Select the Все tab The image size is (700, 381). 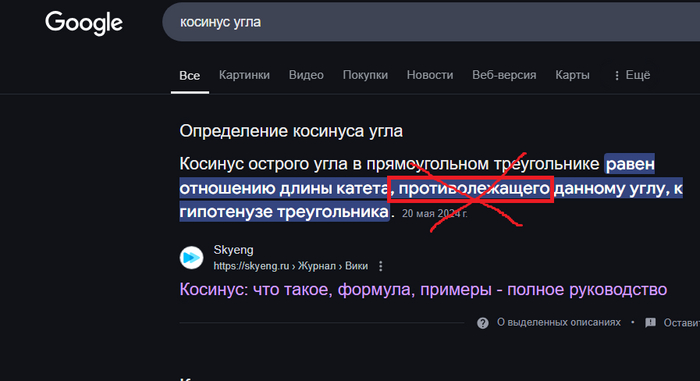190,75
